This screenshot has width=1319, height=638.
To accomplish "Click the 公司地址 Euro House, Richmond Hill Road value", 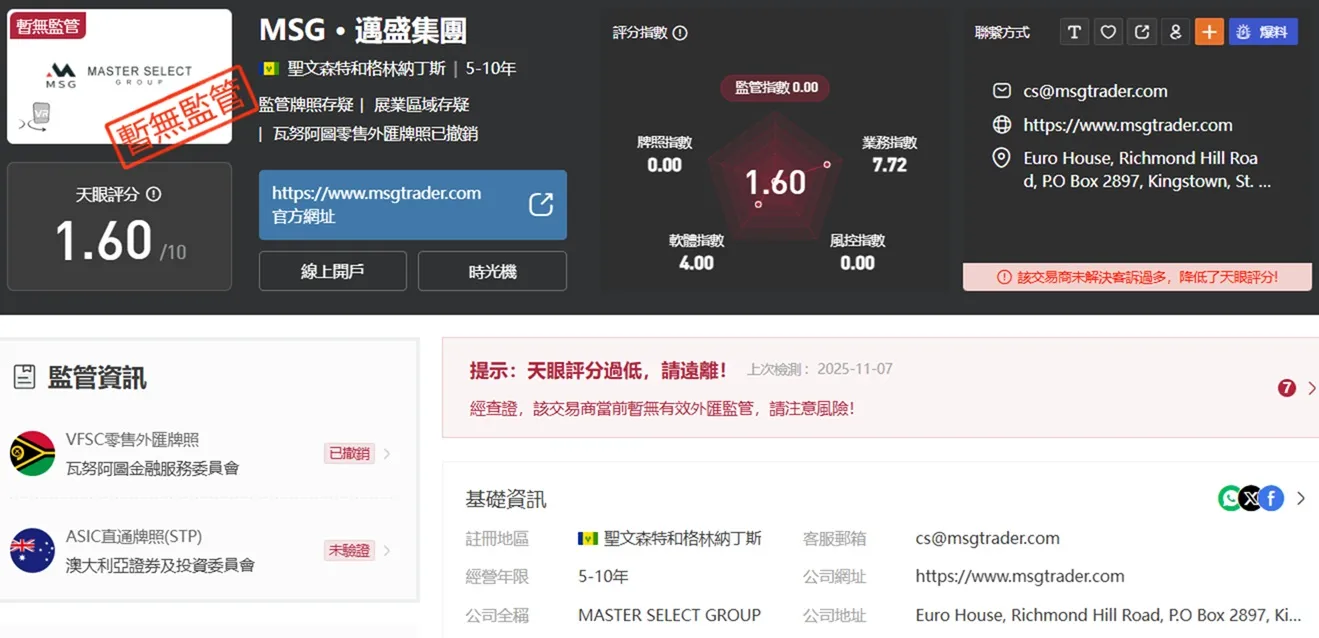I will coord(1108,615).
